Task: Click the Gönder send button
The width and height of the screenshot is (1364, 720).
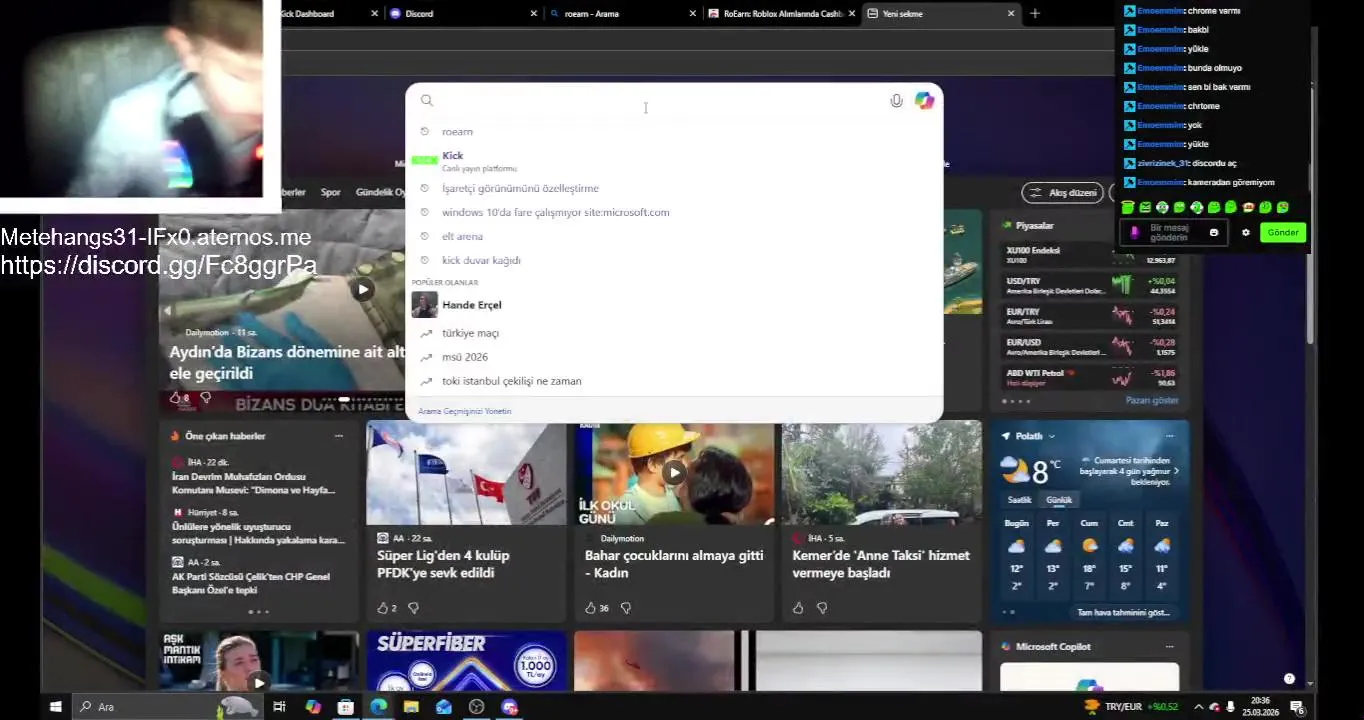Action: tap(1283, 232)
